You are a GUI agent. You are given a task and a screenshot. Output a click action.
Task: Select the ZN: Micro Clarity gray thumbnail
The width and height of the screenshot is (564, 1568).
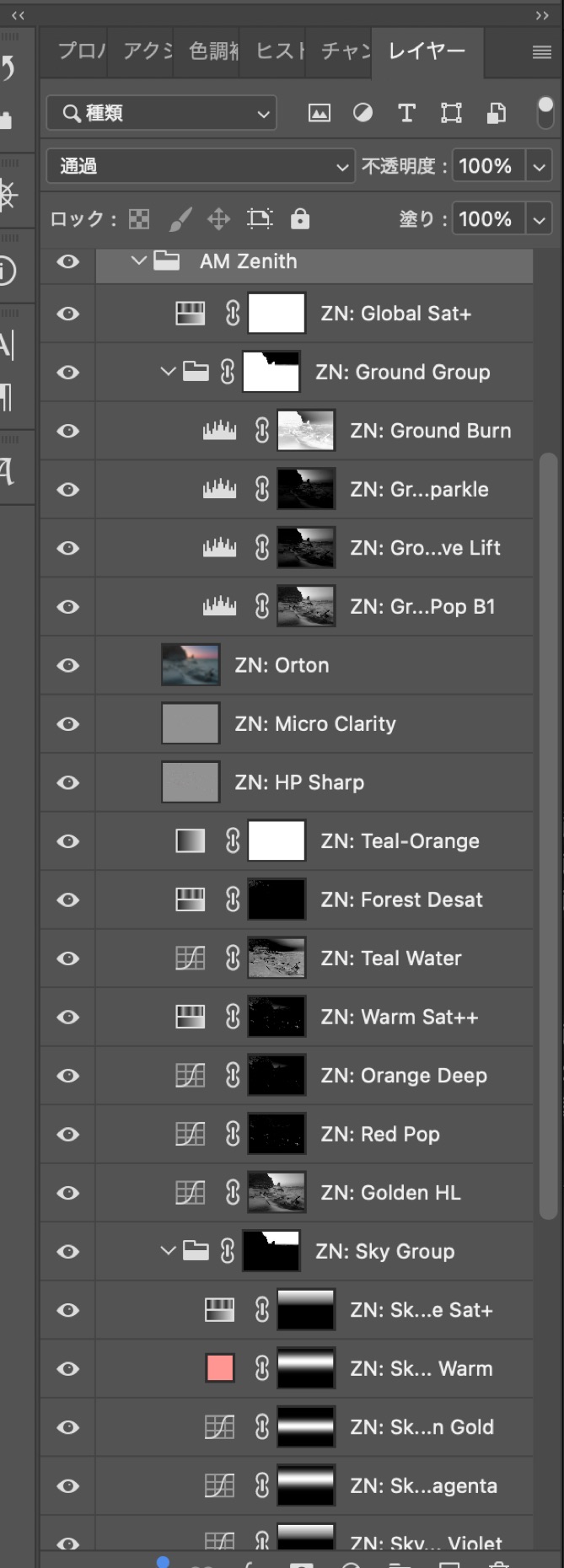click(x=191, y=723)
